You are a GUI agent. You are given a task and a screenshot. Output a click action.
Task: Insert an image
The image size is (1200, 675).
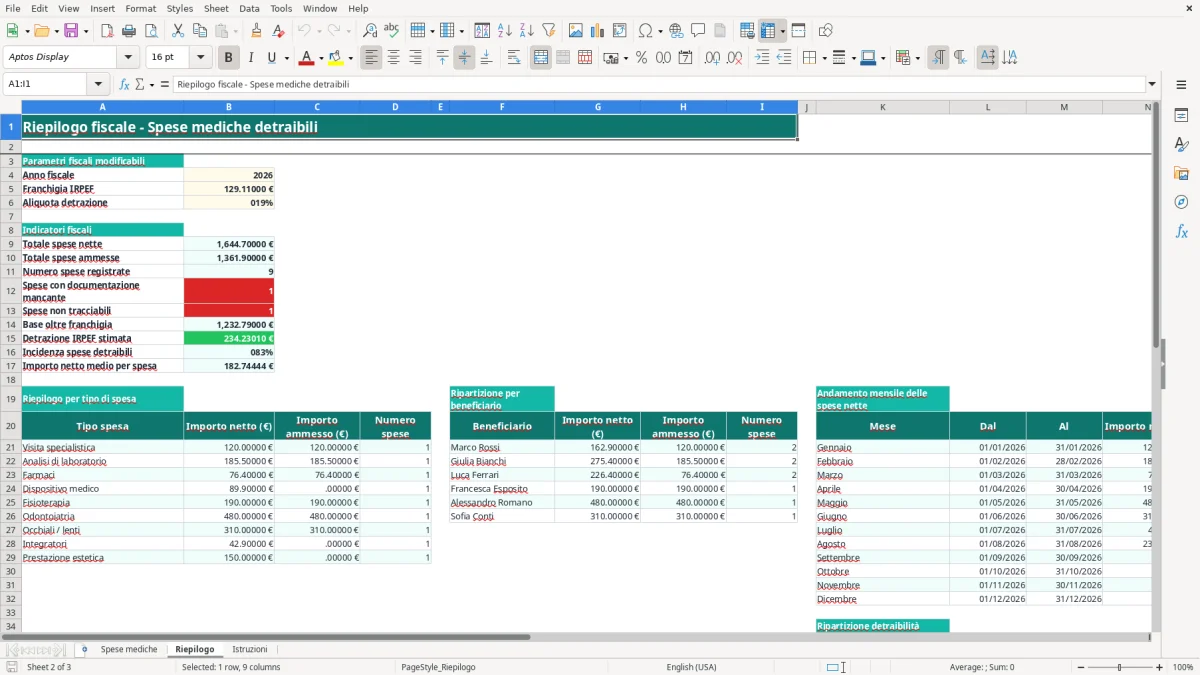[x=576, y=31]
